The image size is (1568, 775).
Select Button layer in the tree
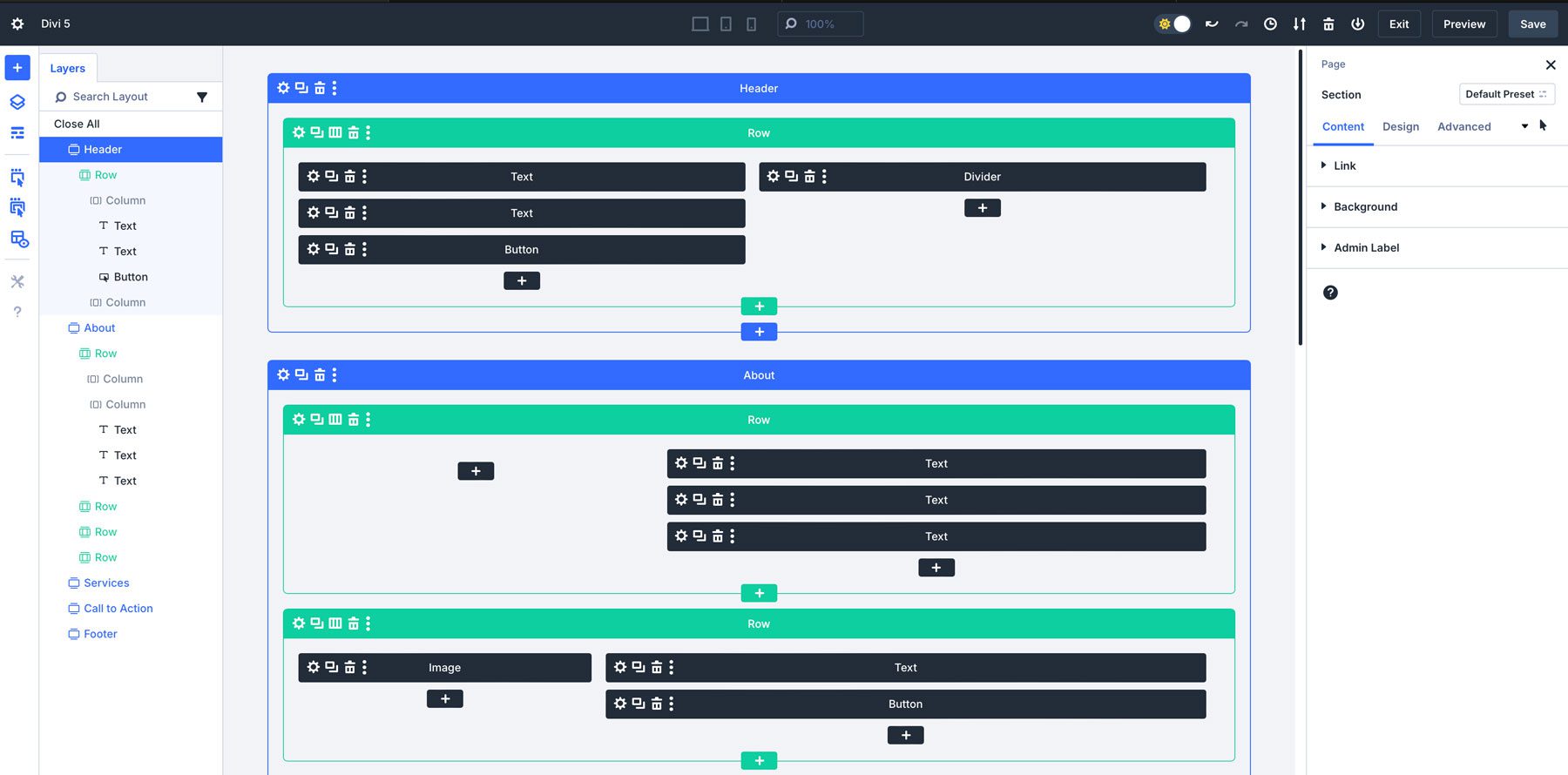pos(131,277)
